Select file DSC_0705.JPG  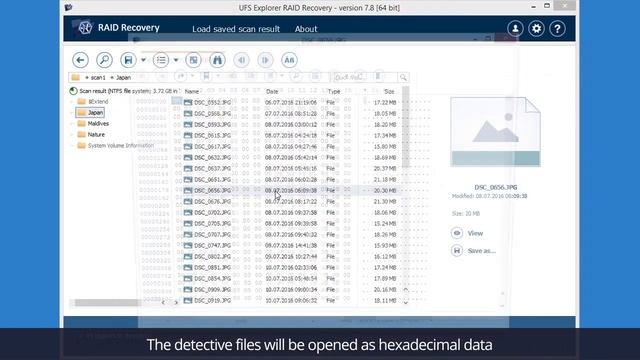pyautogui.click(x=212, y=224)
